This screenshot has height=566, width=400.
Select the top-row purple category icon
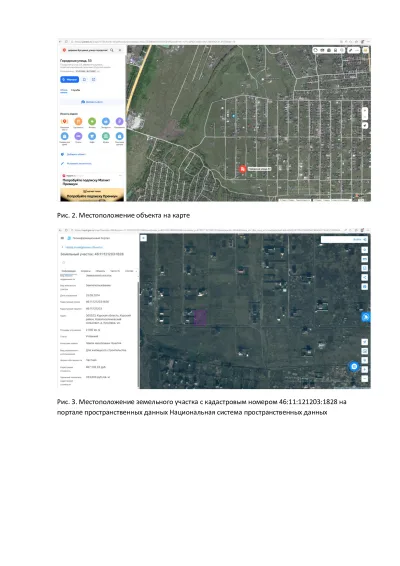(x=119, y=121)
